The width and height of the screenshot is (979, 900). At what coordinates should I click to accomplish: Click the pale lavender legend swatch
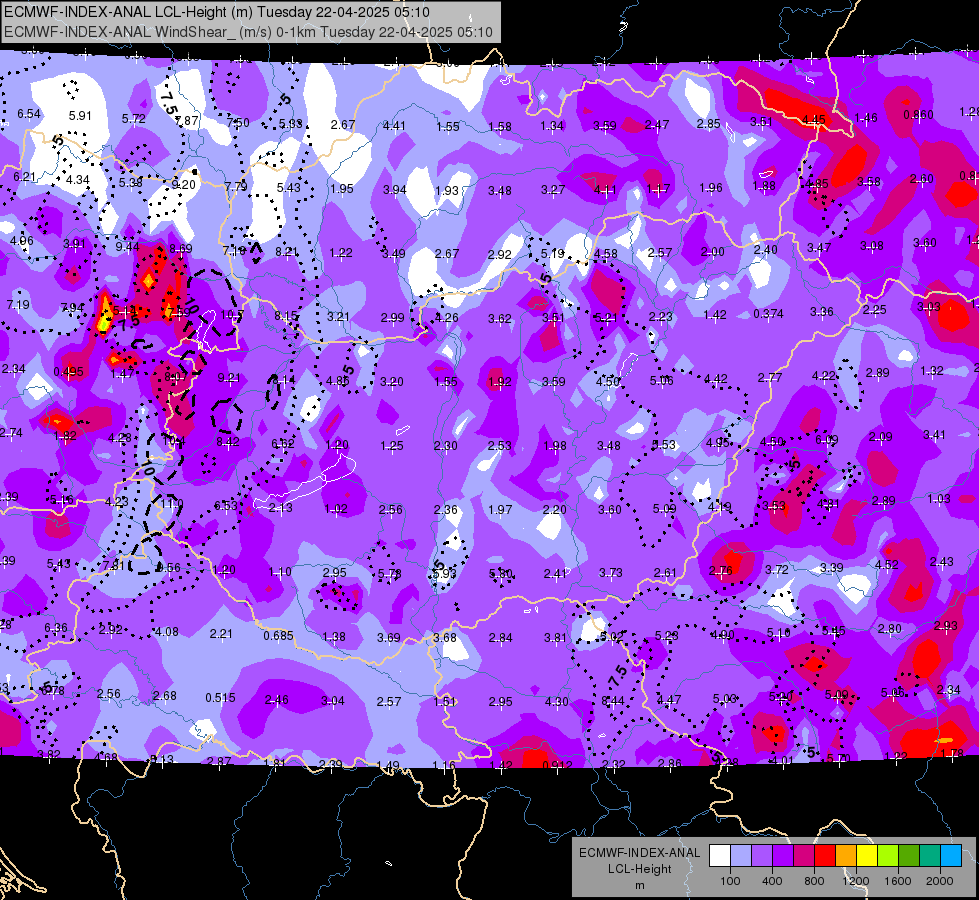click(x=741, y=856)
